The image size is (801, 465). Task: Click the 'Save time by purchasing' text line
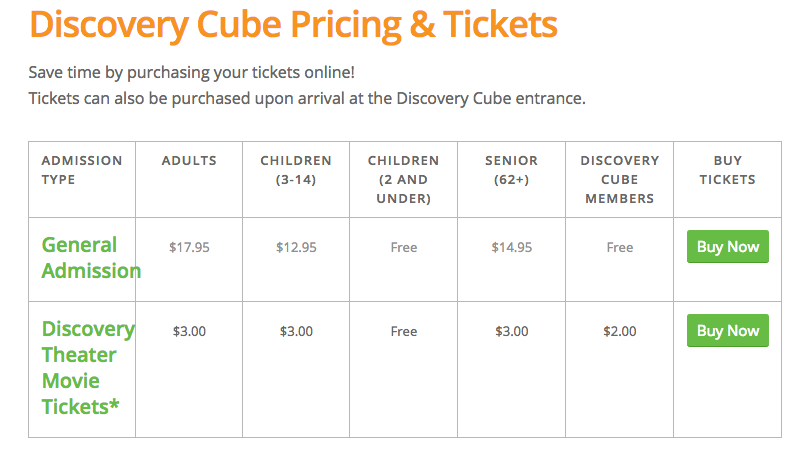click(x=192, y=73)
